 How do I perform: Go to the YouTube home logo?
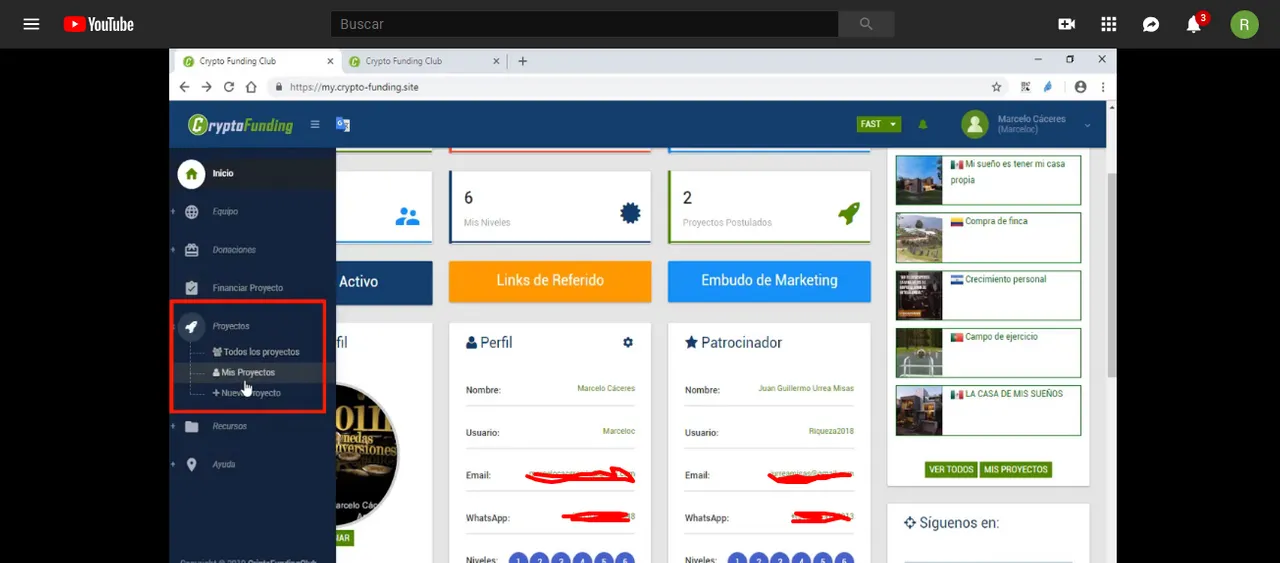[x=98, y=24]
